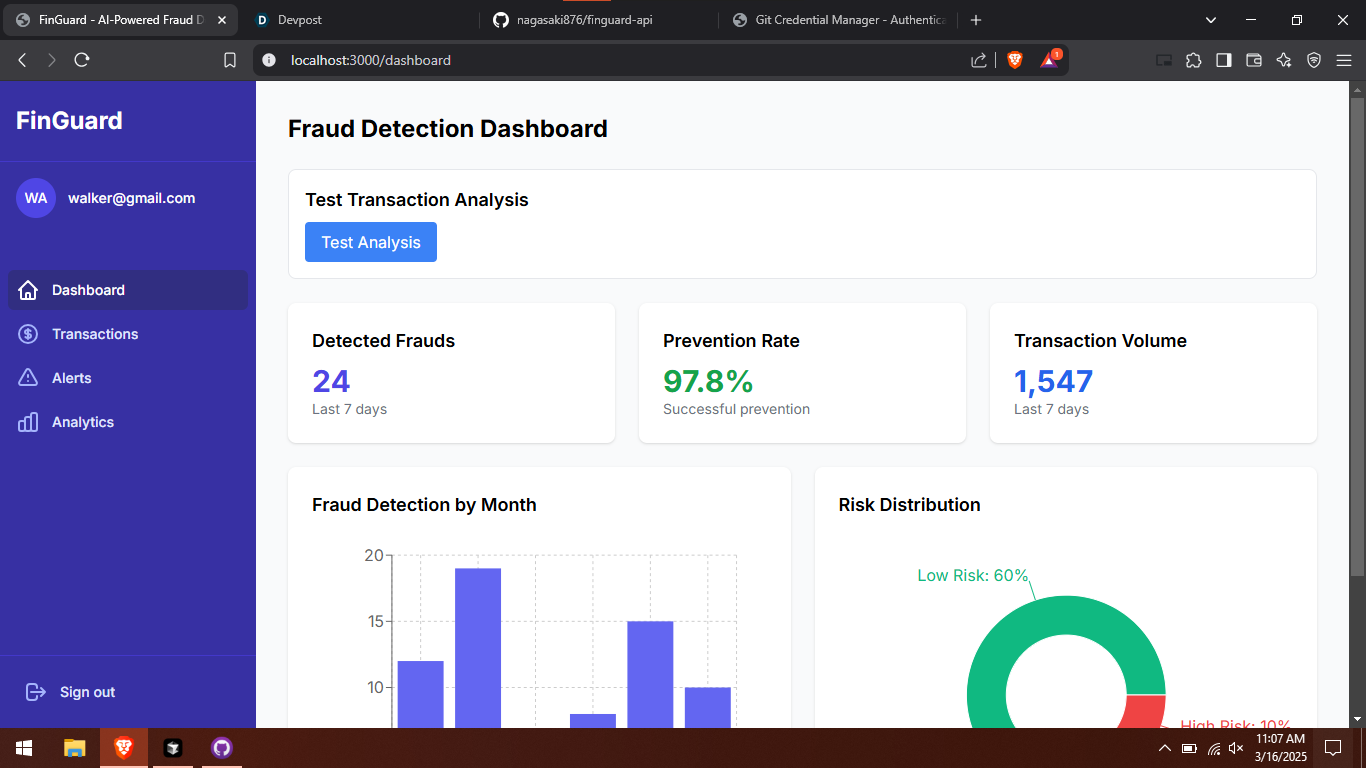
Task: Open the Alerts menu item
Action: 128,378
